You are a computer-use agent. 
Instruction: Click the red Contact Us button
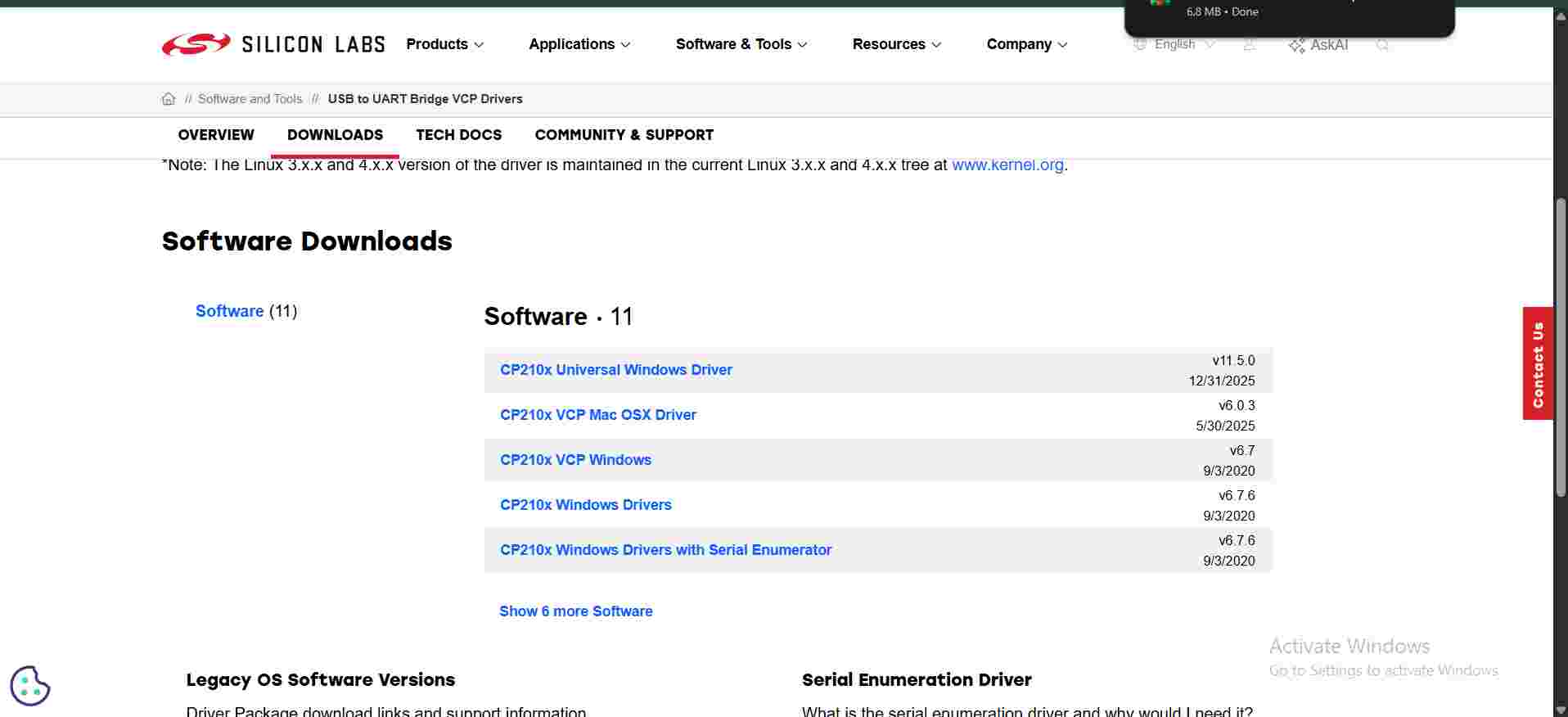tap(1538, 363)
